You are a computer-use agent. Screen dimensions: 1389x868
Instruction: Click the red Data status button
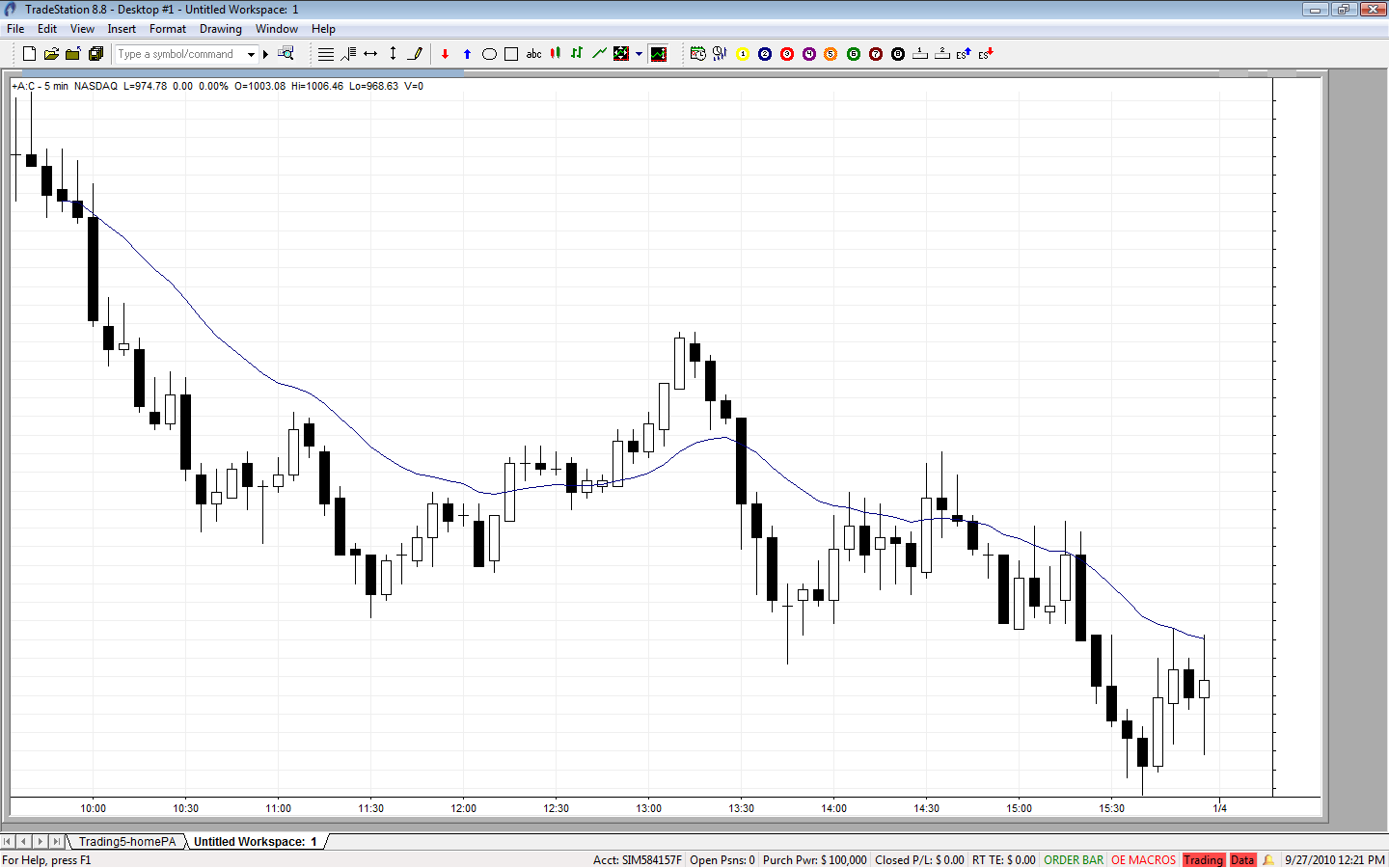tap(1242, 860)
